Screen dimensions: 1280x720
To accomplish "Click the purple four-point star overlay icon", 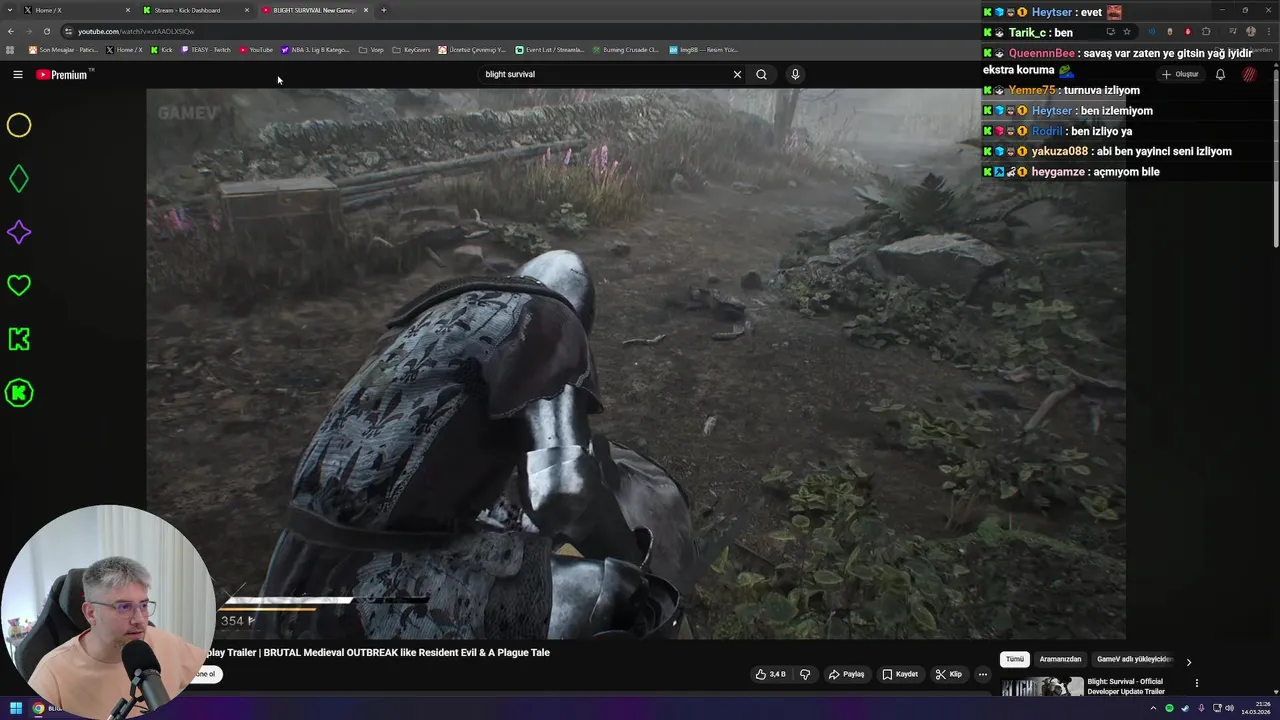I will 19,232.
